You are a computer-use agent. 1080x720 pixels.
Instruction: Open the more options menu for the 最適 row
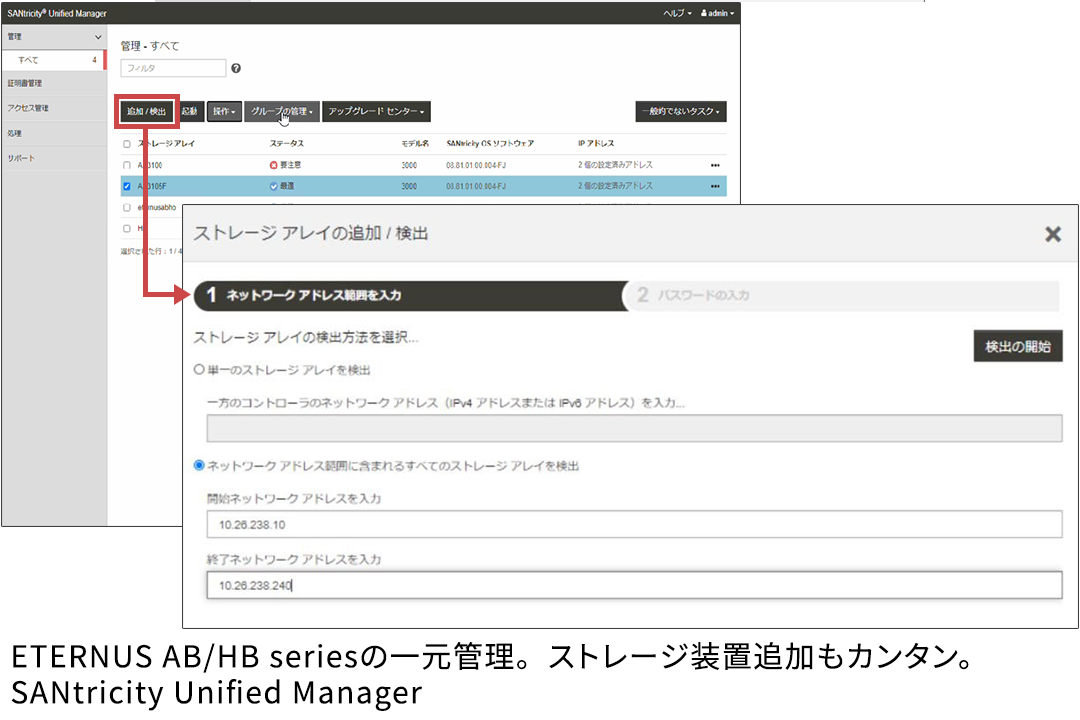point(715,186)
